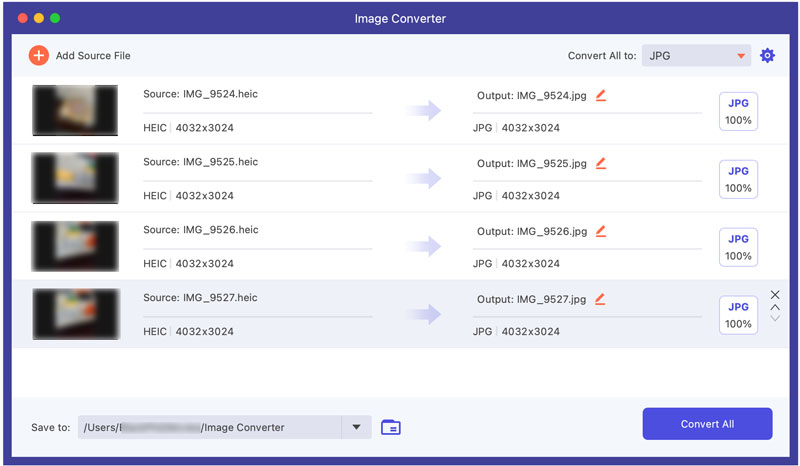Click Add Source File label

coord(93,56)
